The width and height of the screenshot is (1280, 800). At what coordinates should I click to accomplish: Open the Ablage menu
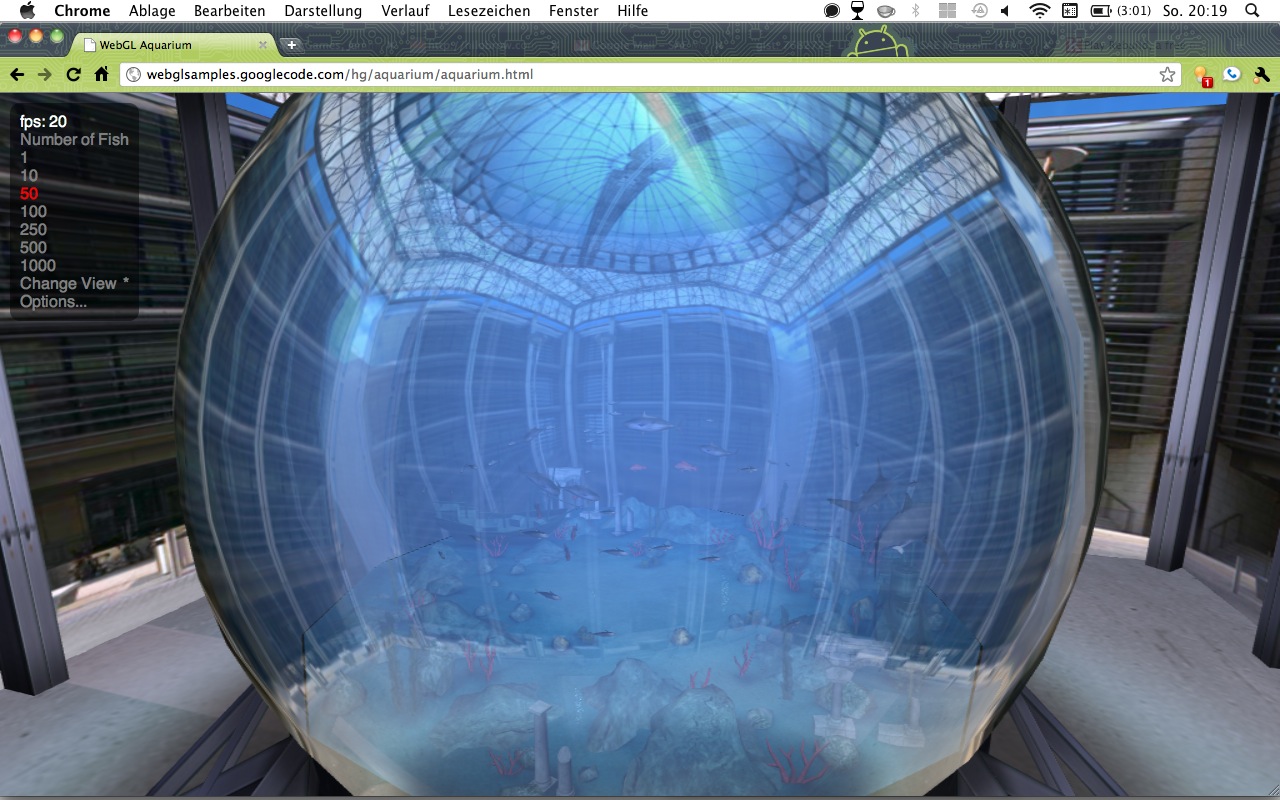[152, 11]
